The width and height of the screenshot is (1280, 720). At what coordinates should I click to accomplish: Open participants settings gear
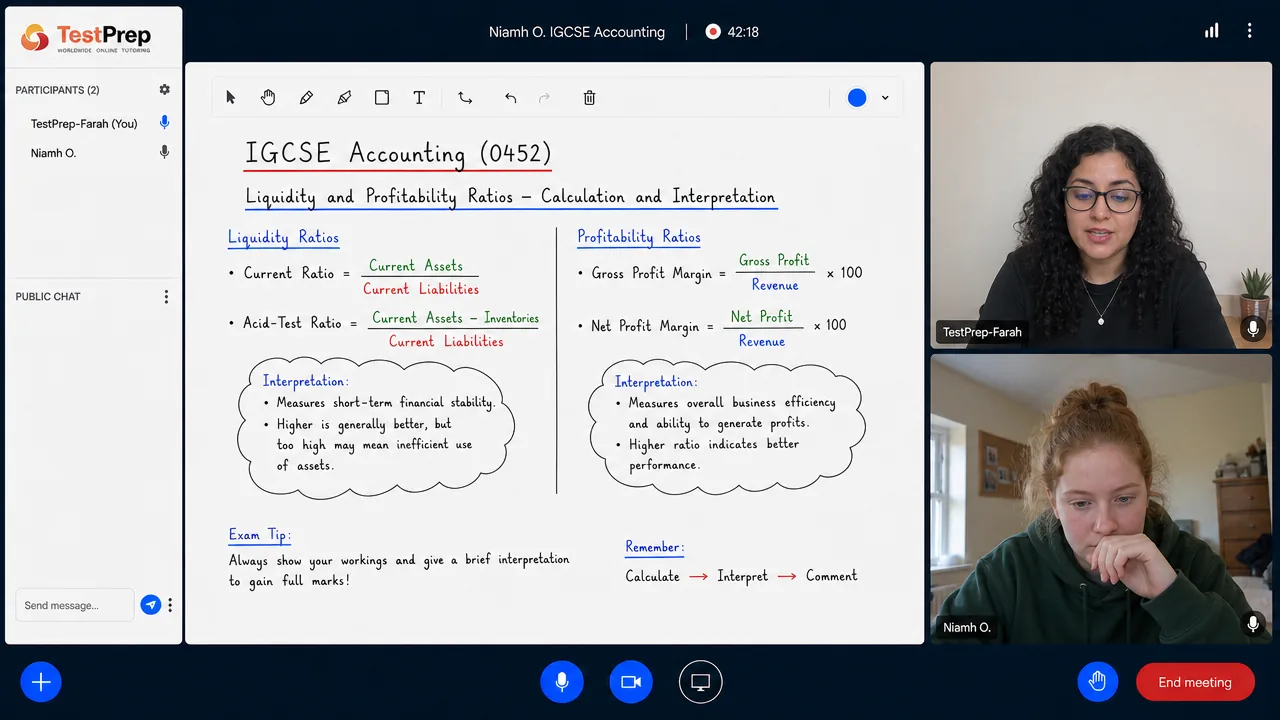pyautogui.click(x=165, y=90)
